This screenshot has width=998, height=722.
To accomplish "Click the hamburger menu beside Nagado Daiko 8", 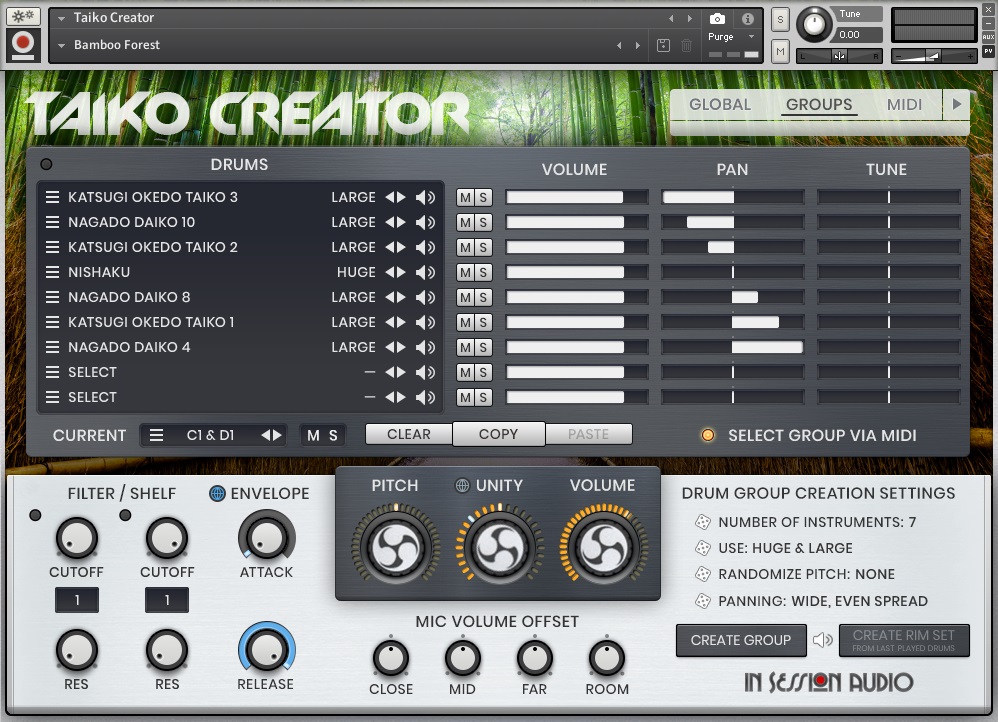I will click(x=52, y=297).
